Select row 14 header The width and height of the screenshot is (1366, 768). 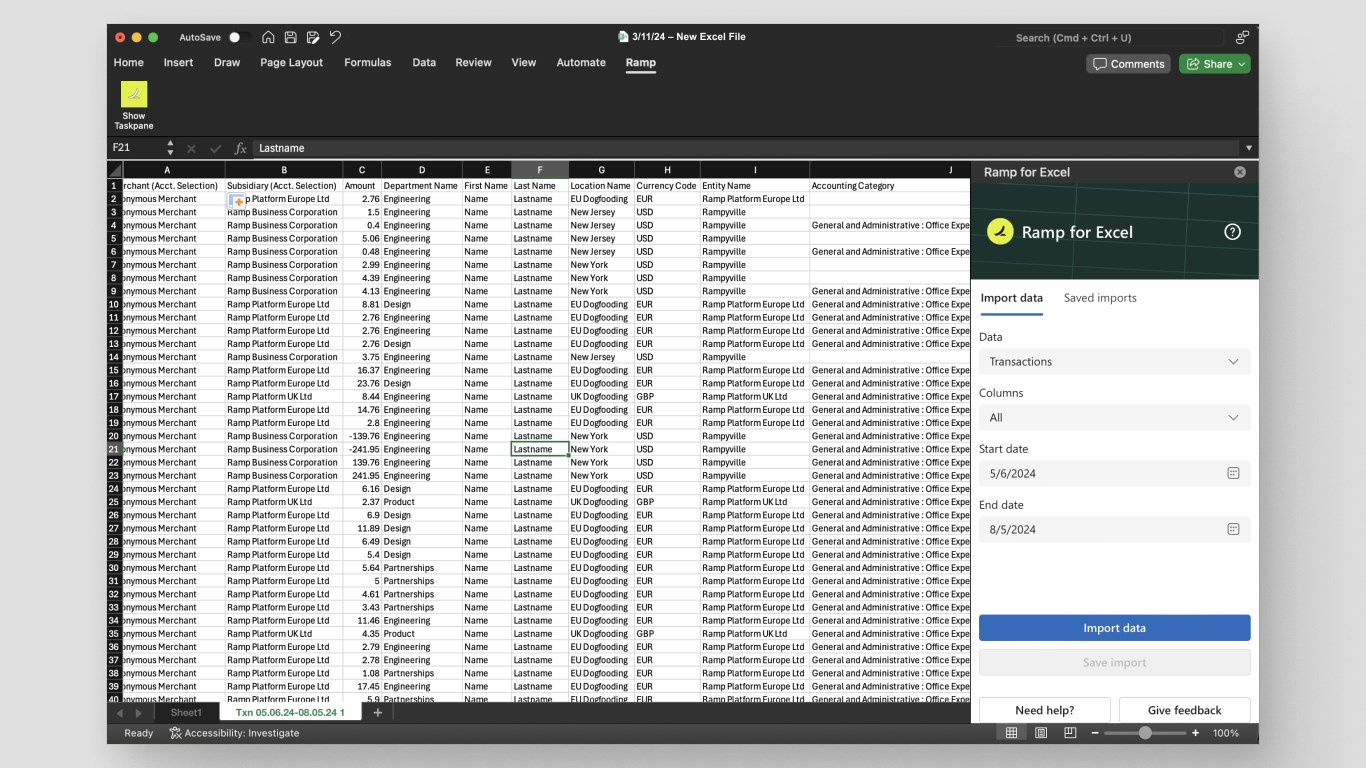tap(114, 357)
